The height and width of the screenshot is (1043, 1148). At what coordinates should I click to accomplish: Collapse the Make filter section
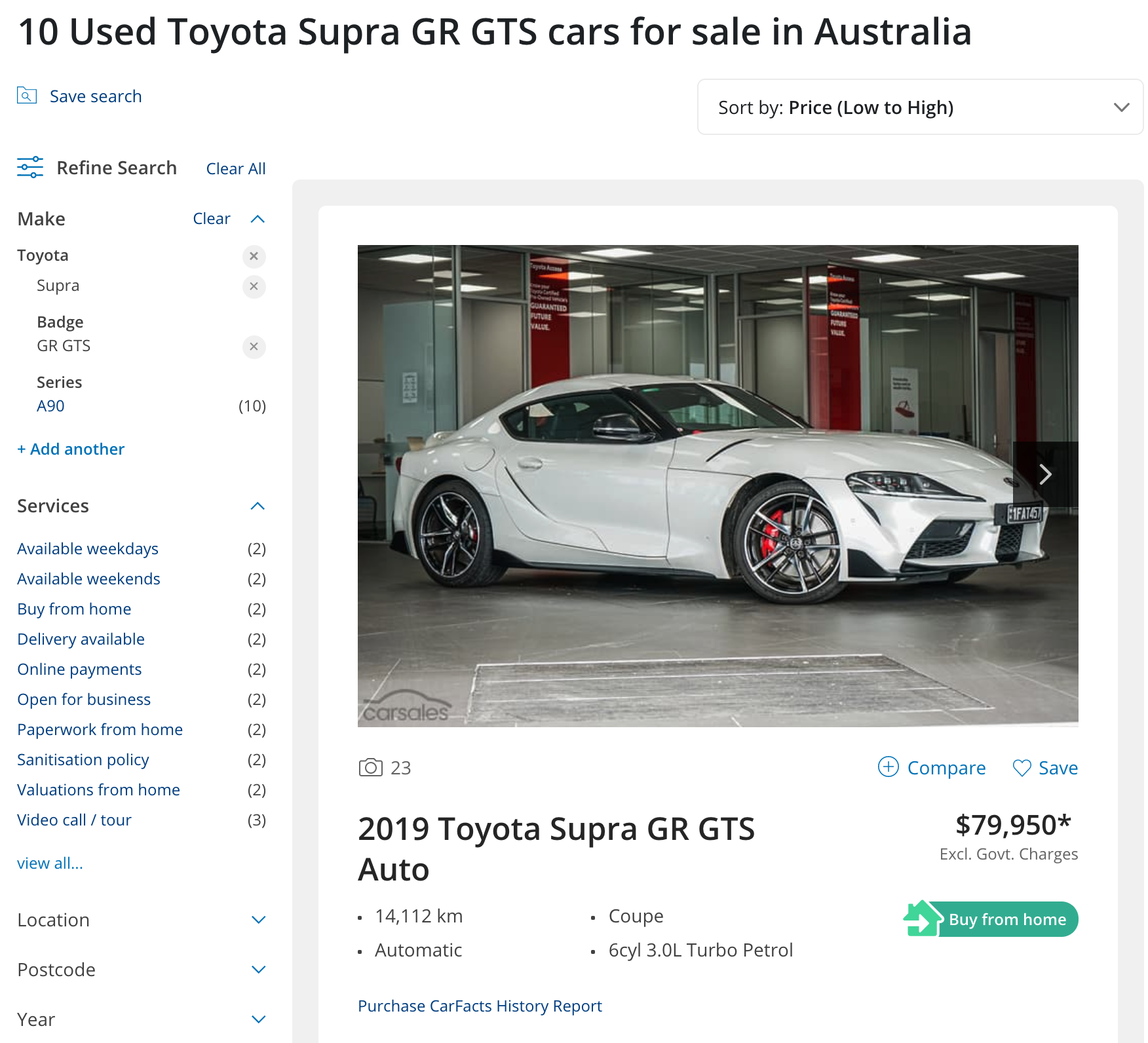[x=258, y=219]
